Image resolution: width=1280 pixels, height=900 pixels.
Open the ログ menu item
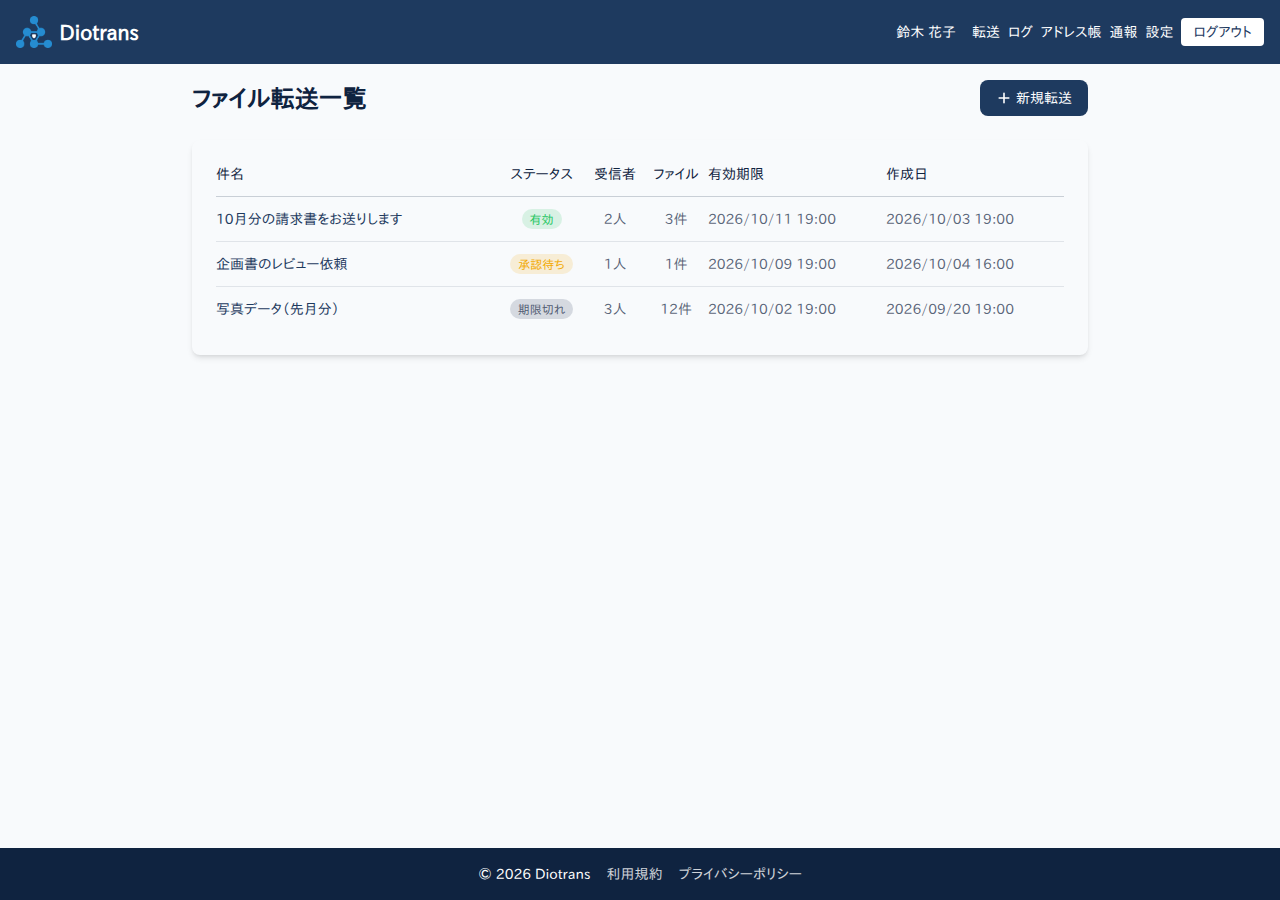(x=1020, y=32)
